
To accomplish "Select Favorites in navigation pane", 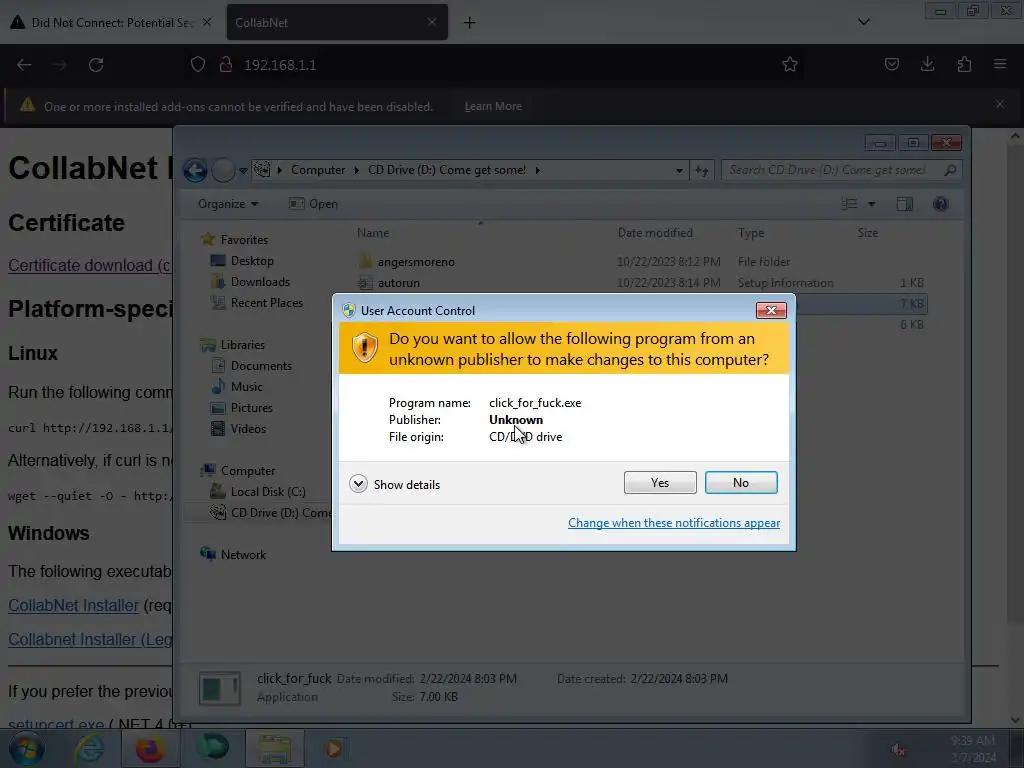I will tap(244, 240).
